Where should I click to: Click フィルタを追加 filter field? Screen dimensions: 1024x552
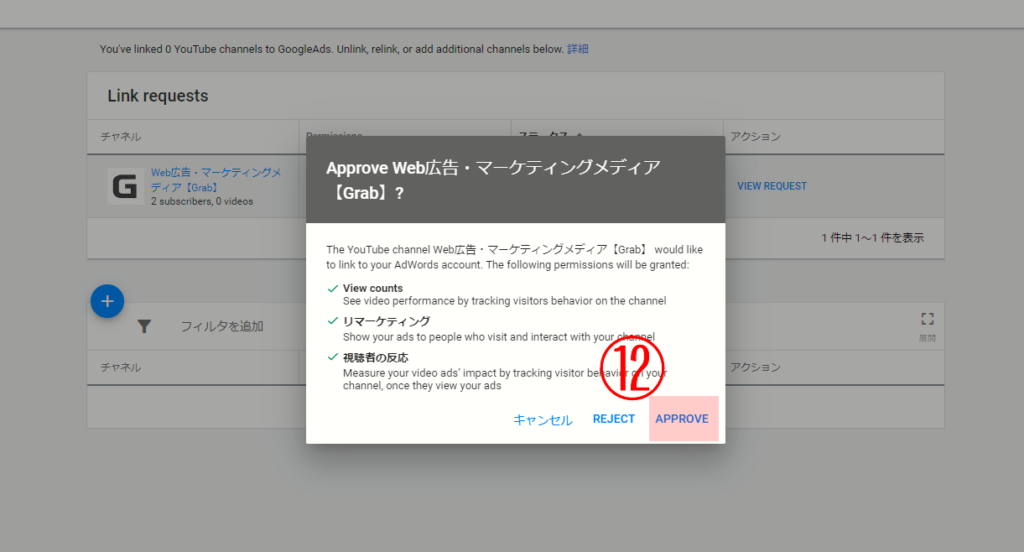pos(222,326)
